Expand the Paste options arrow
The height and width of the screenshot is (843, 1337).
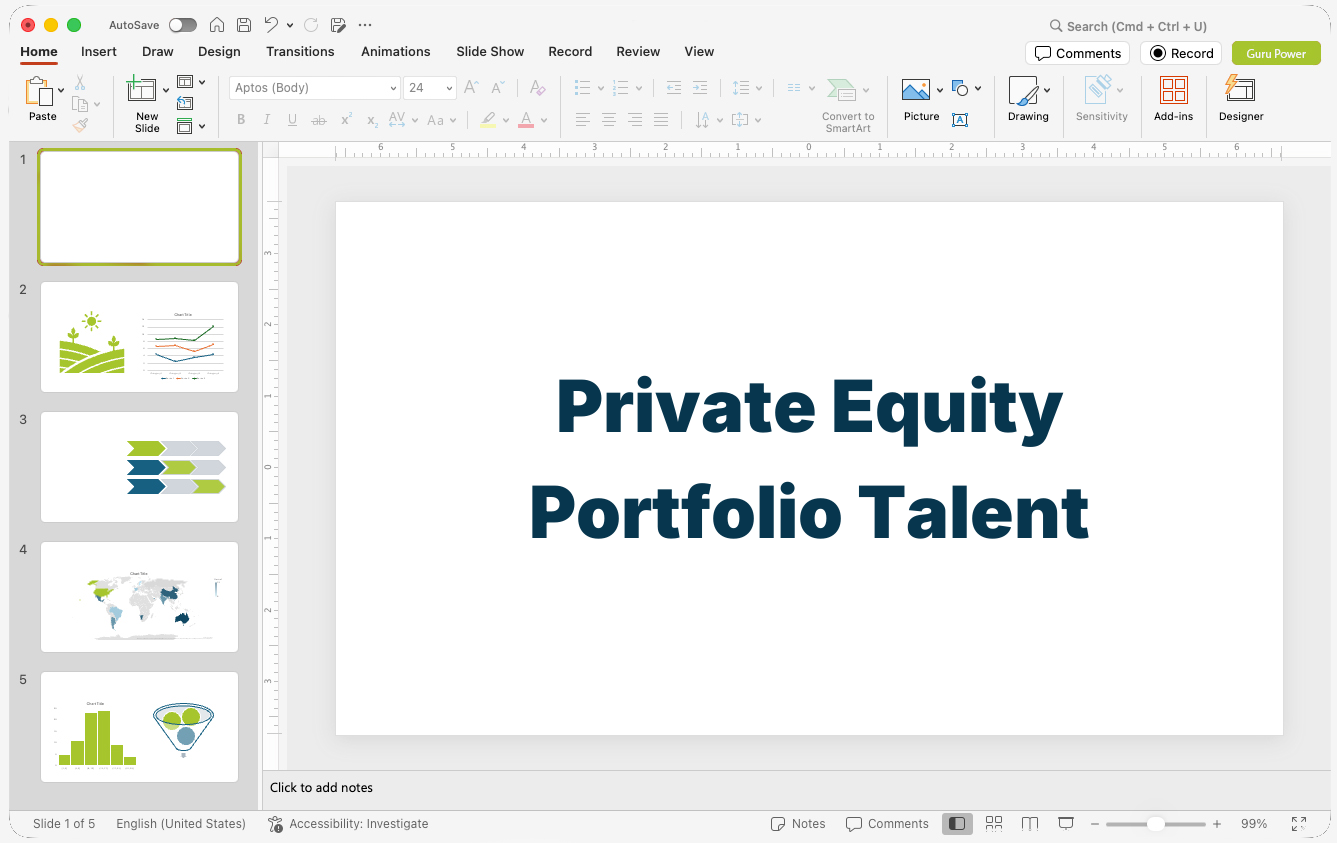tap(62, 90)
